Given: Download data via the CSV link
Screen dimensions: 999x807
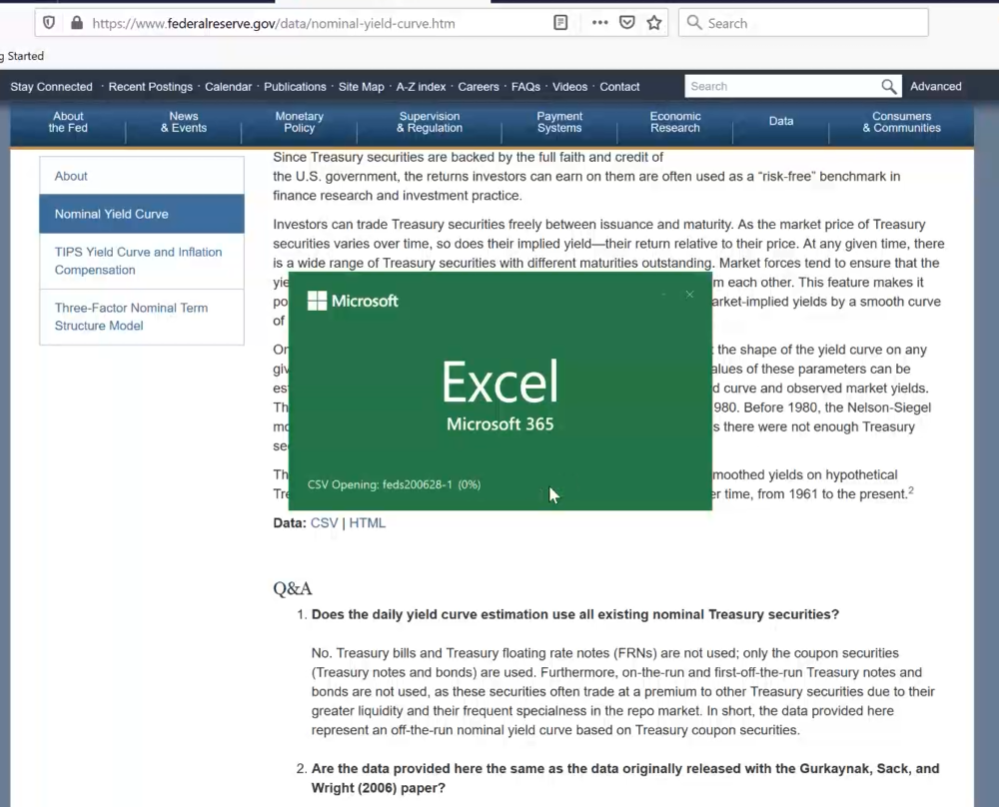Looking at the screenshot, I should tap(325, 522).
